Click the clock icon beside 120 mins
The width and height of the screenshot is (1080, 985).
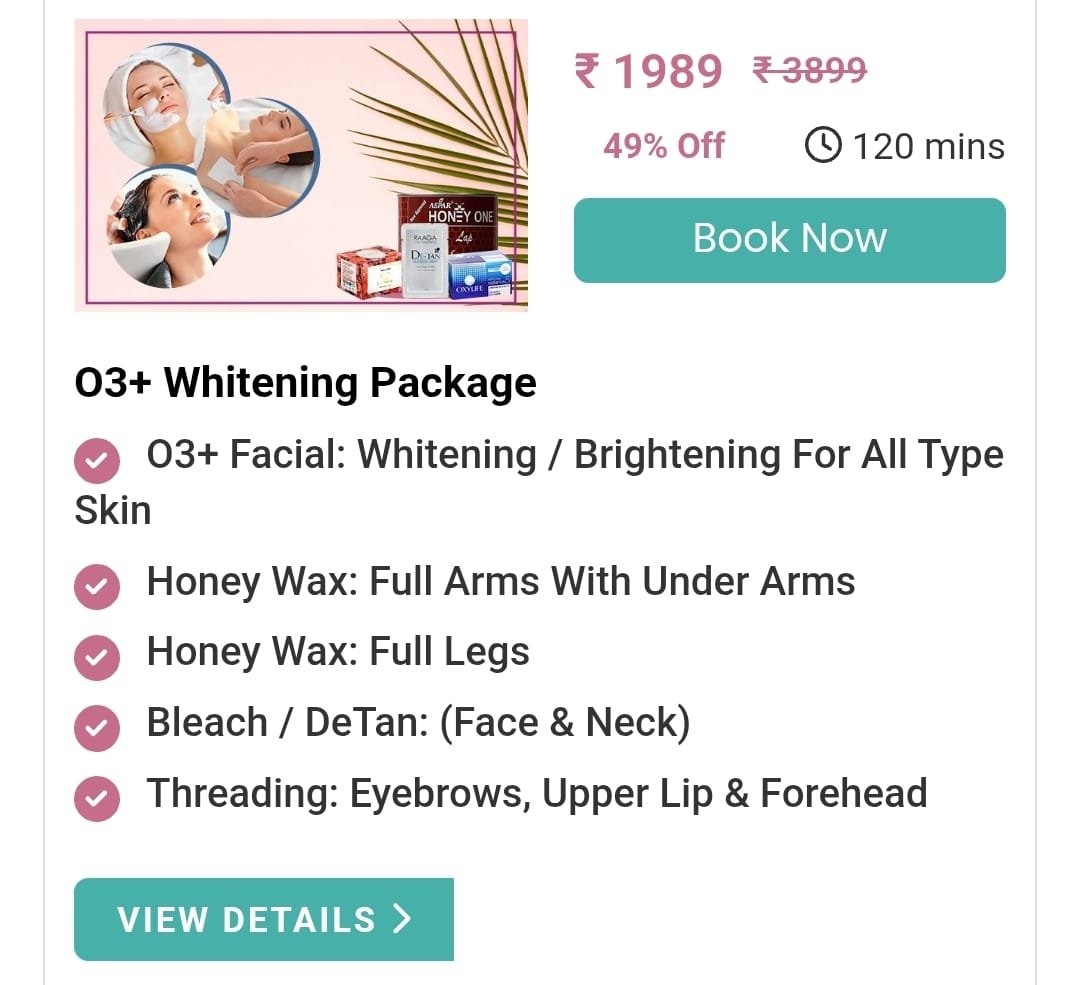click(x=823, y=145)
